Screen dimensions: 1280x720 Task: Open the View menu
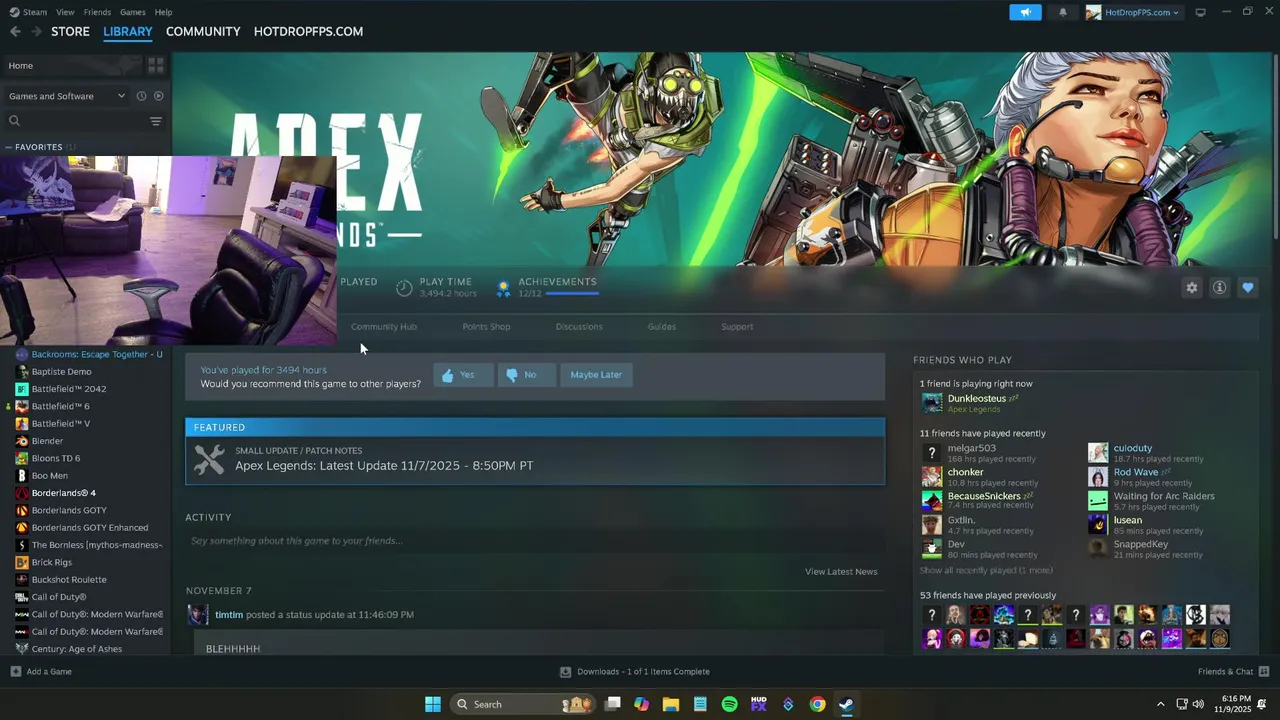pyautogui.click(x=65, y=12)
